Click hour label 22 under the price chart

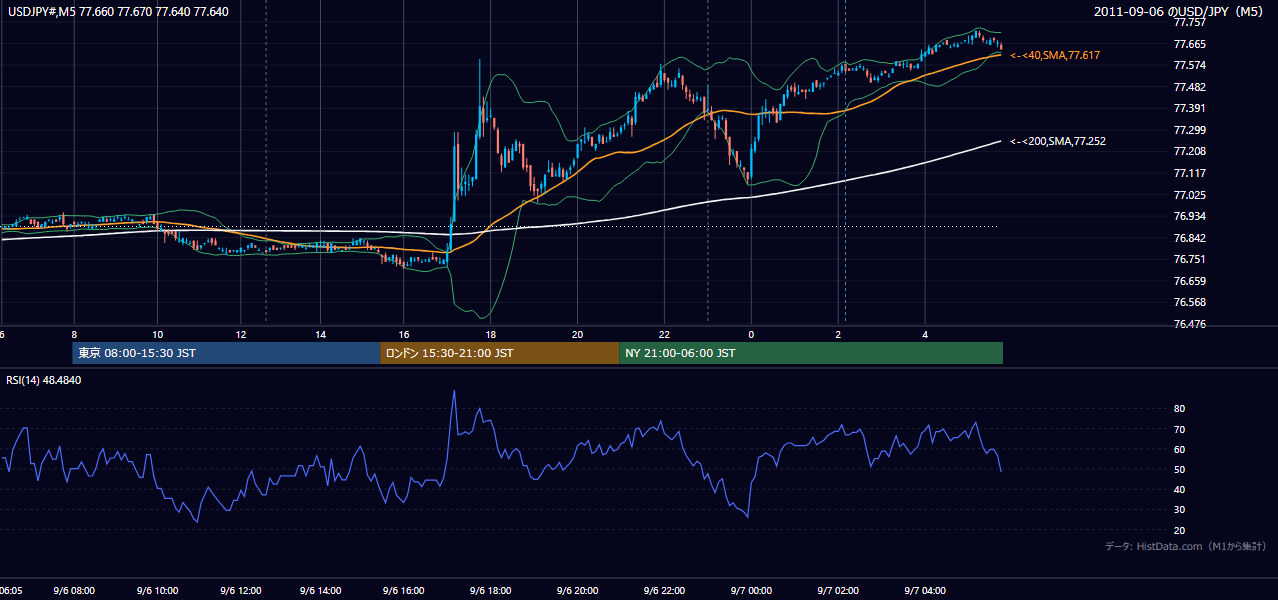(x=664, y=334)
